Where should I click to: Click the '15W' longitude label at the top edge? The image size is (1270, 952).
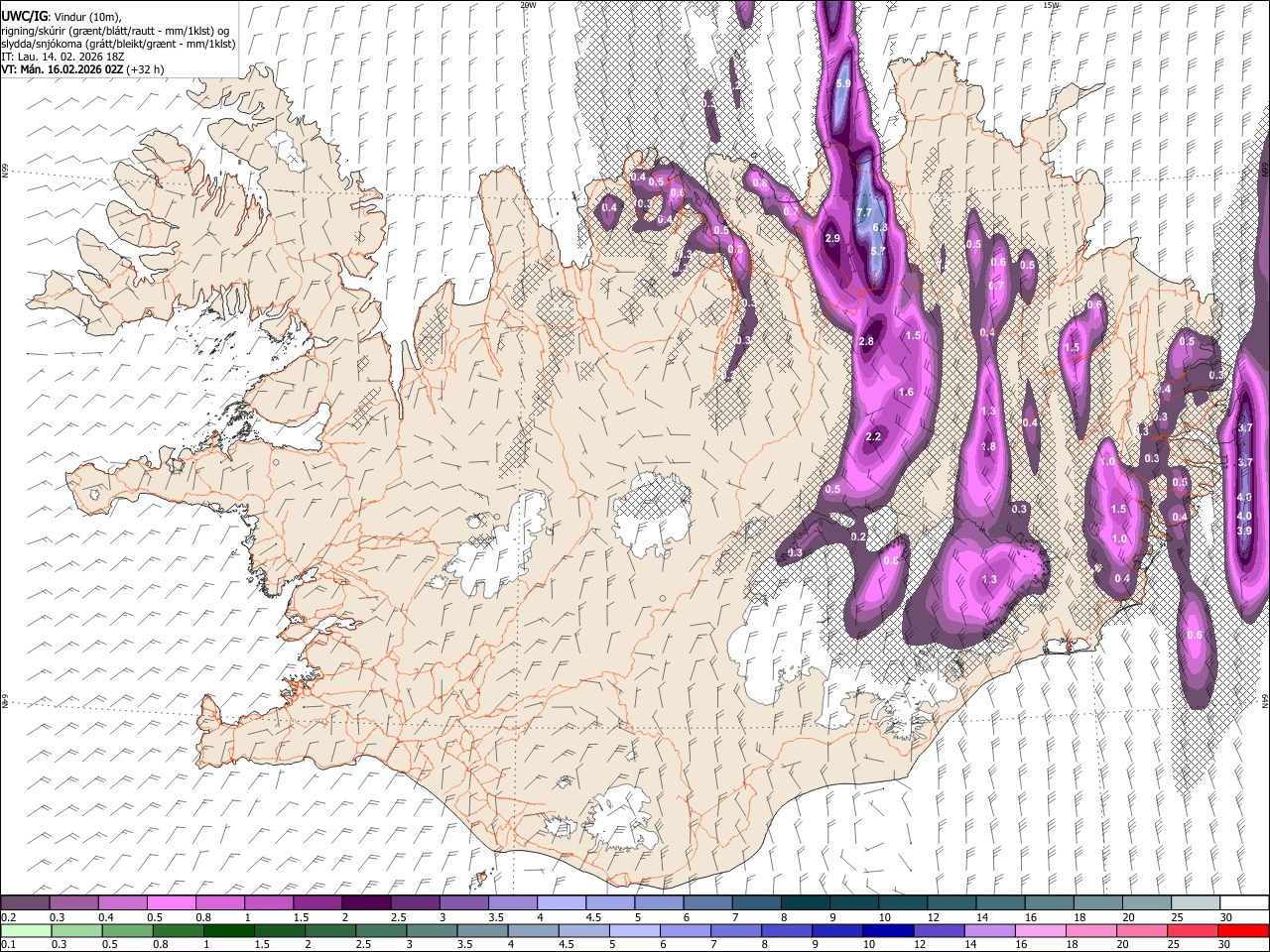(x=1051, y=5)
